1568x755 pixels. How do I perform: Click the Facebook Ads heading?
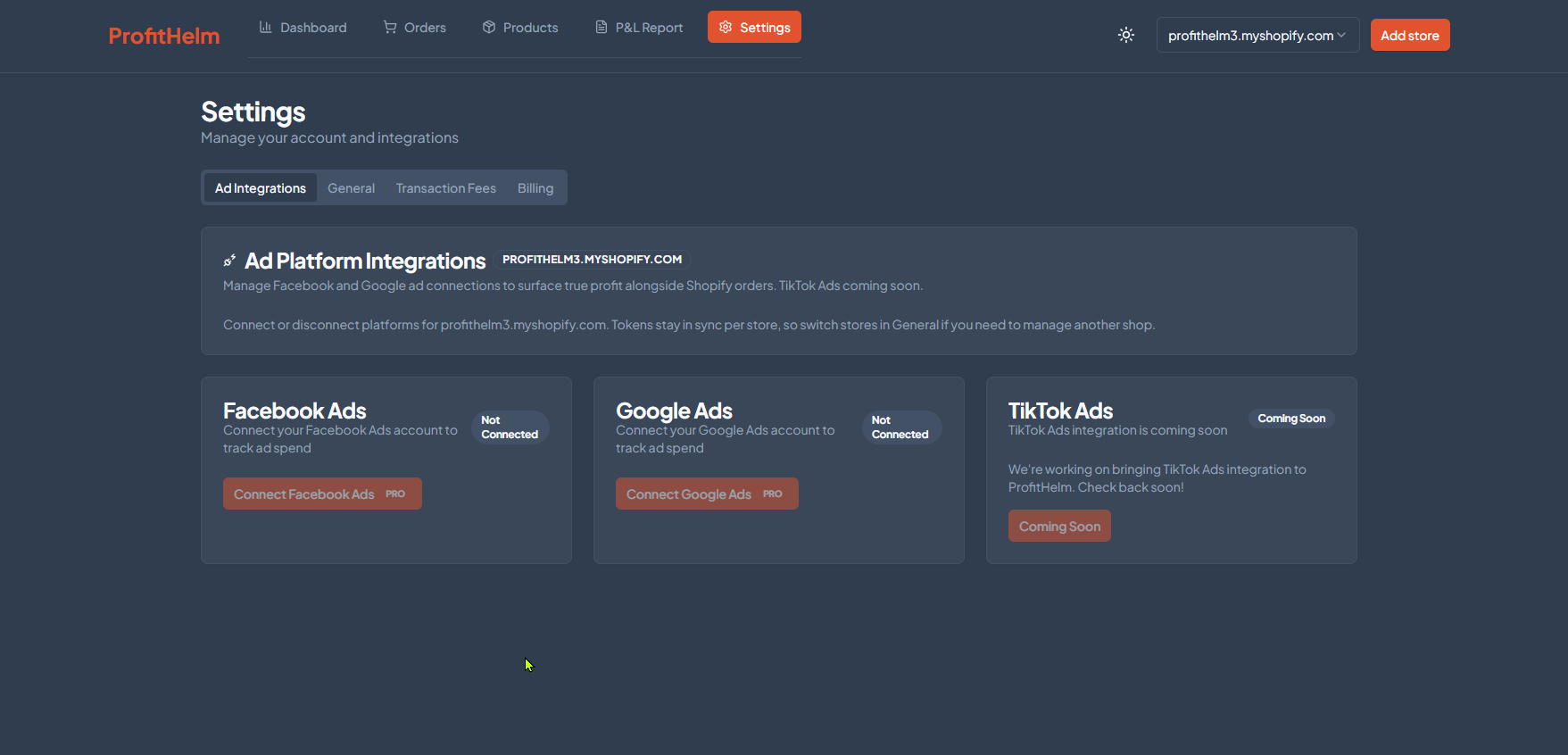pyautogui.click(x=295, y=411)
